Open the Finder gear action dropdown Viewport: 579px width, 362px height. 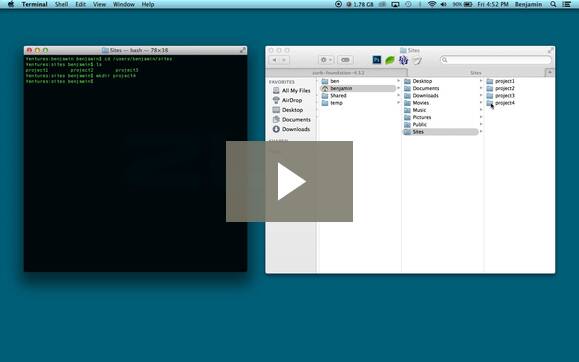click(326, 60)
